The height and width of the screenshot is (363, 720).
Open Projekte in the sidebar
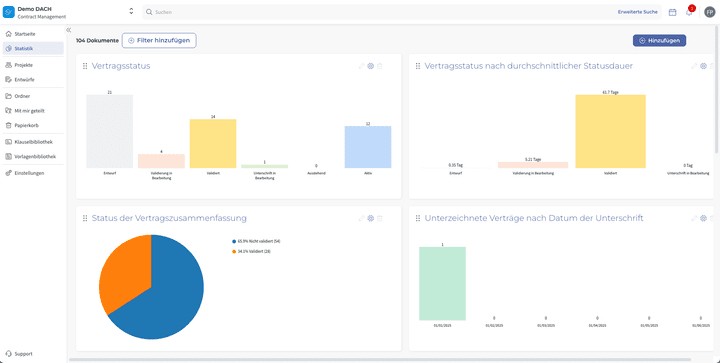coord(33,65)
